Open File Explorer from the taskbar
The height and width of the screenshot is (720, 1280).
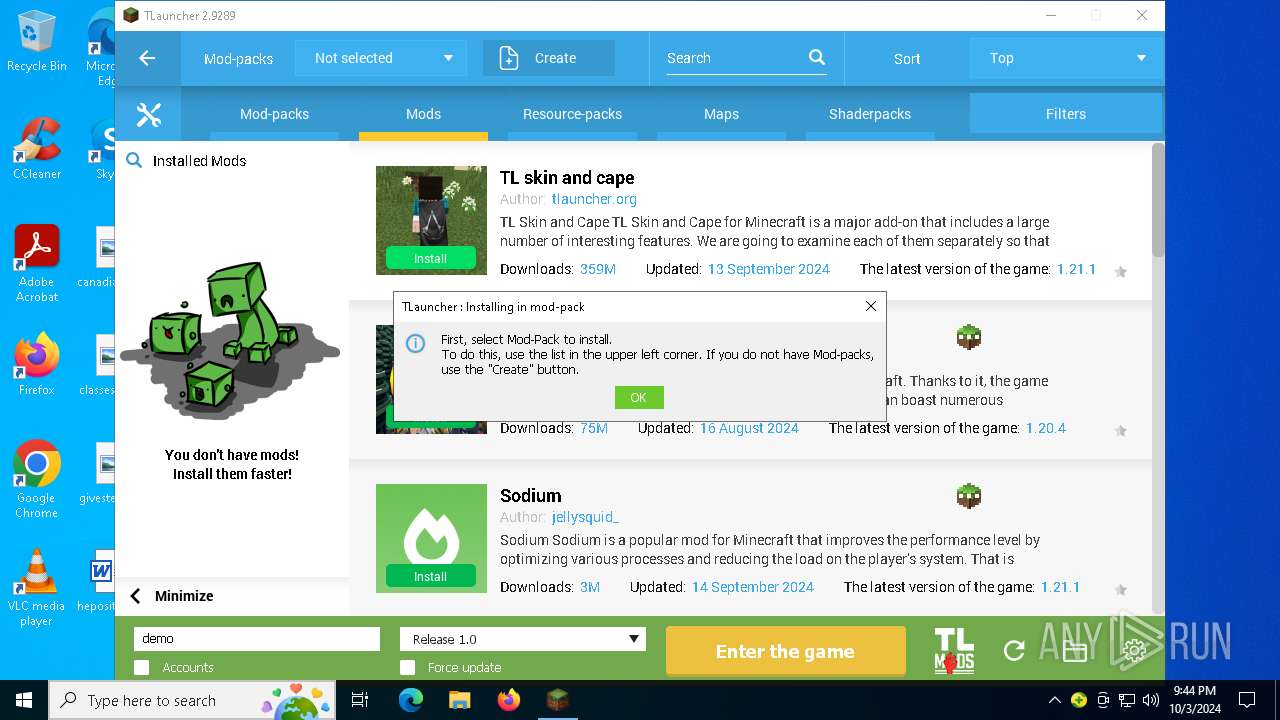click(x=459, y=700)
